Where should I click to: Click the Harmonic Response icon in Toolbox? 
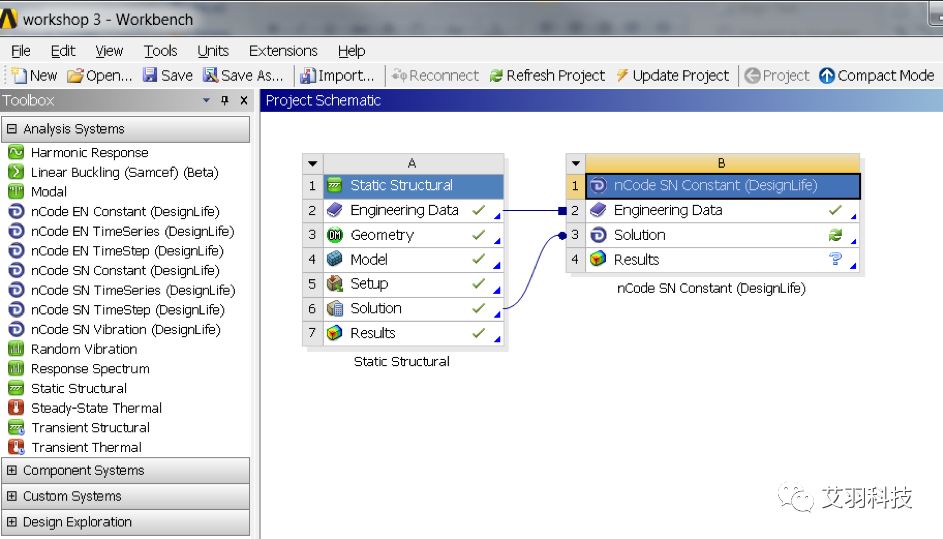point(16,152)
